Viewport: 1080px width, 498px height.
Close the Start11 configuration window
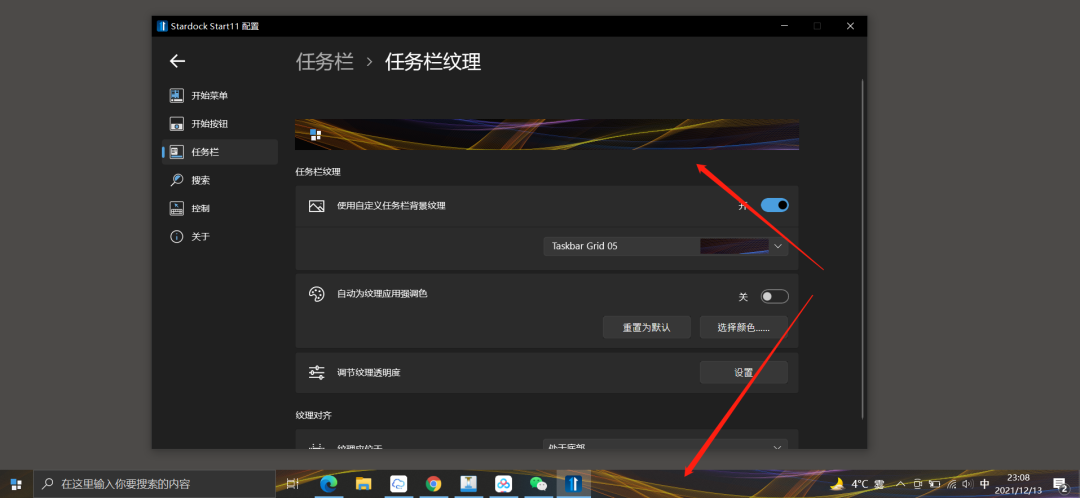[851, 26]
